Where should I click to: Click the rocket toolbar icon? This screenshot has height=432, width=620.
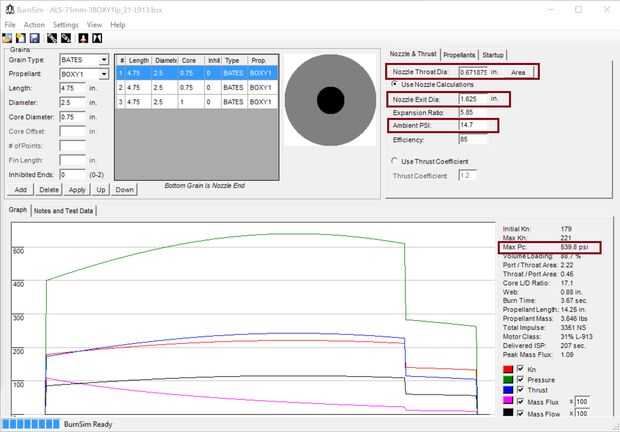[83, 38]
